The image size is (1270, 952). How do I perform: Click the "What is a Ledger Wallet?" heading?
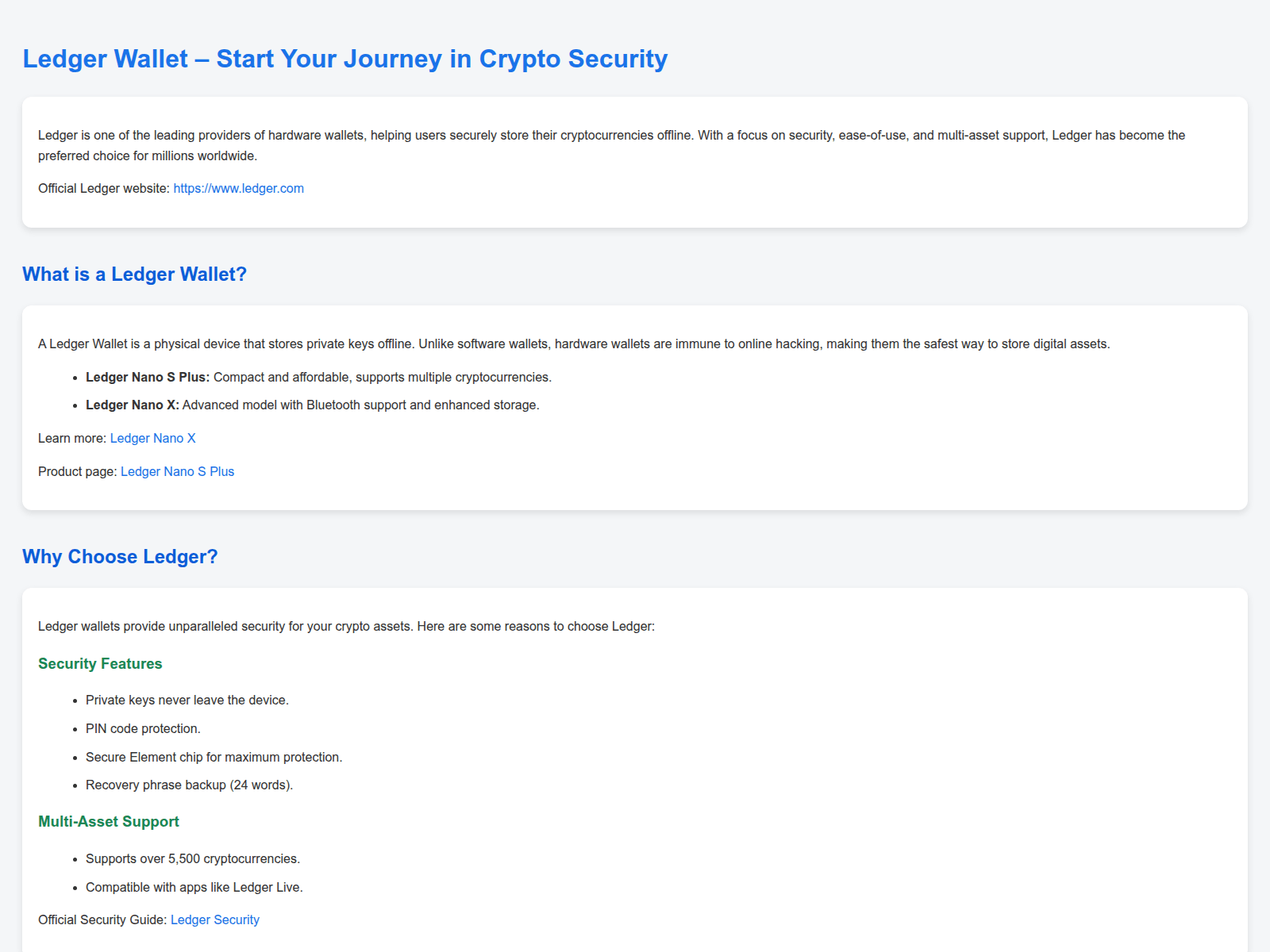click(134, 274)
